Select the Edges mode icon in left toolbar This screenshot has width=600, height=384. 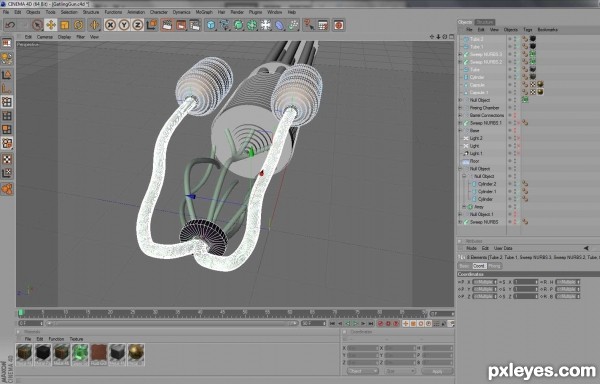pyautogui.click(x=7, y=116)
